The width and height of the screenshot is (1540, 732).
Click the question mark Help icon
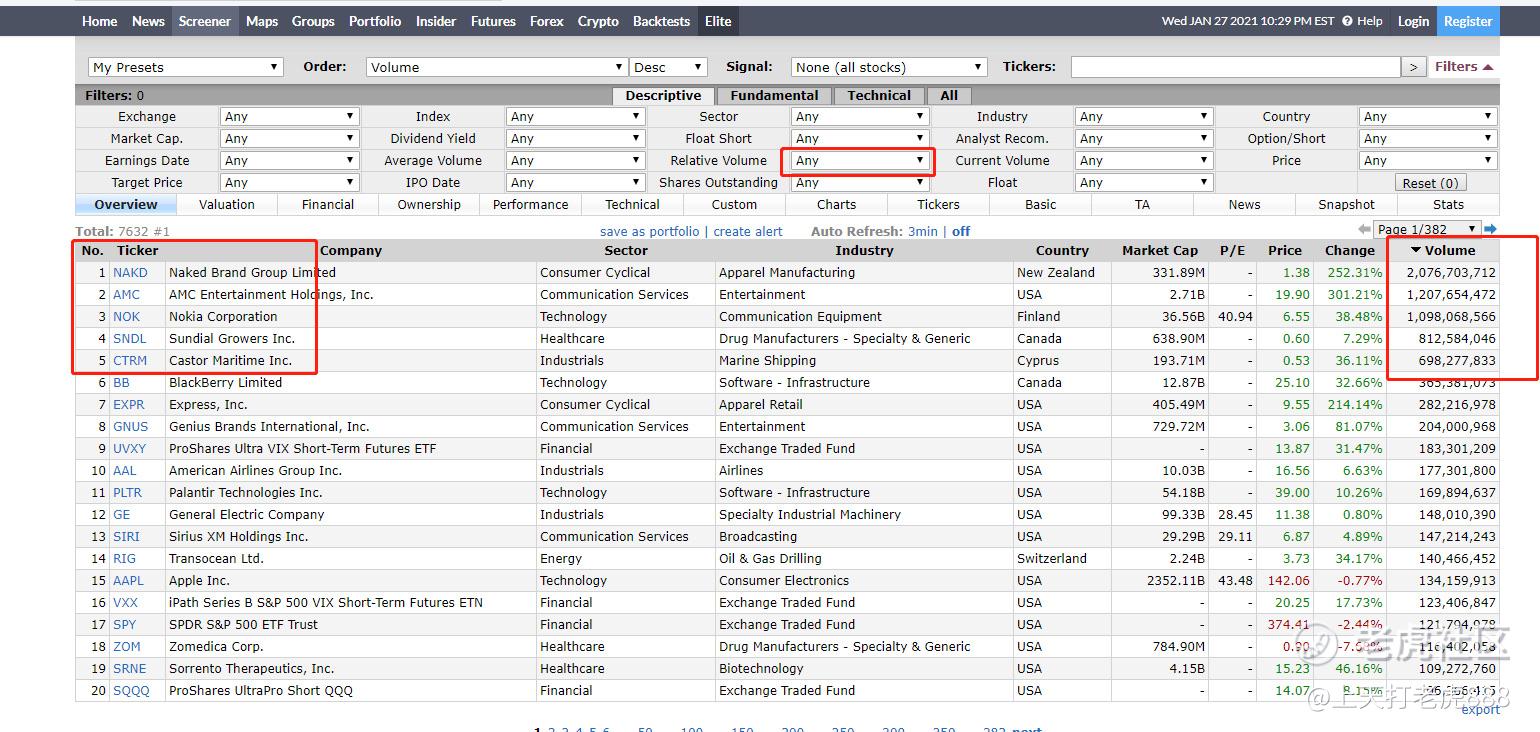(1347, 21)
